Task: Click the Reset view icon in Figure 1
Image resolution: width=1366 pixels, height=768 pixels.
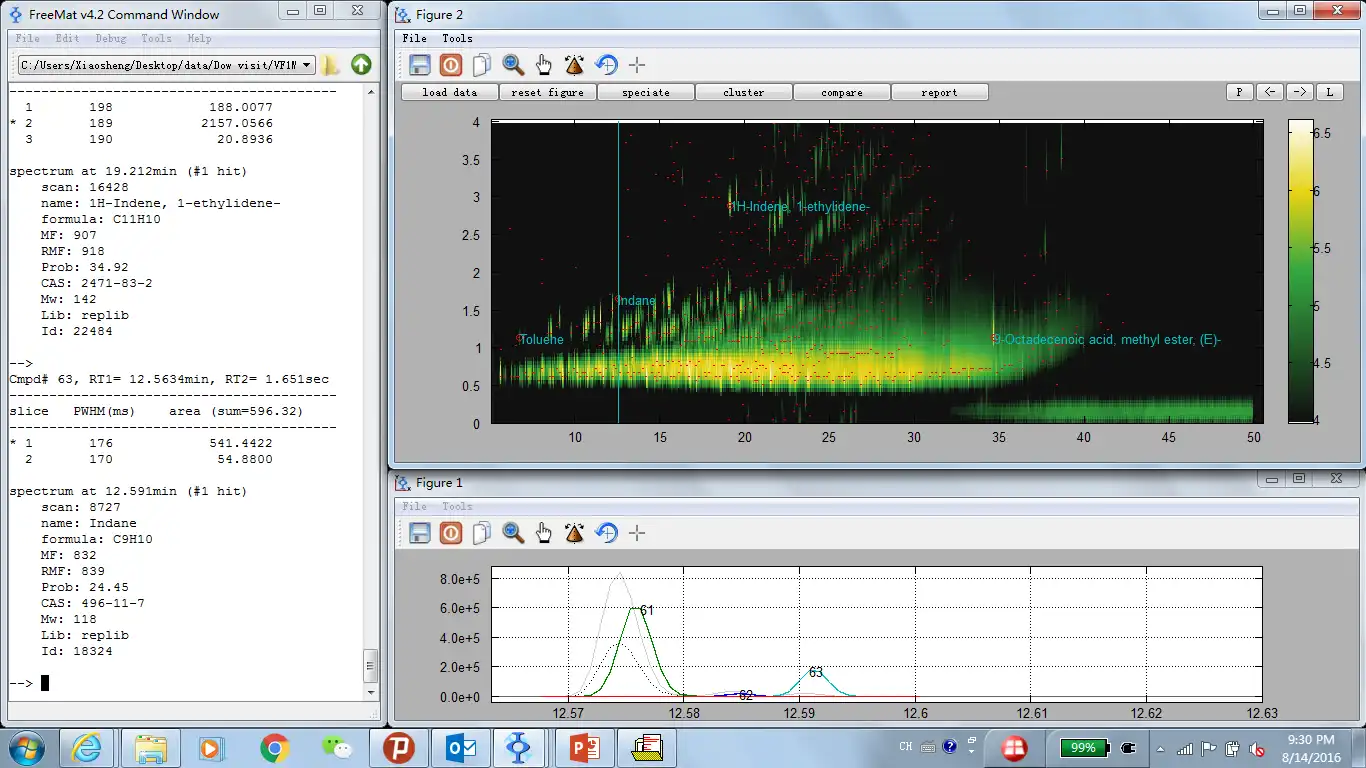Action: click(x=606, y=533)
